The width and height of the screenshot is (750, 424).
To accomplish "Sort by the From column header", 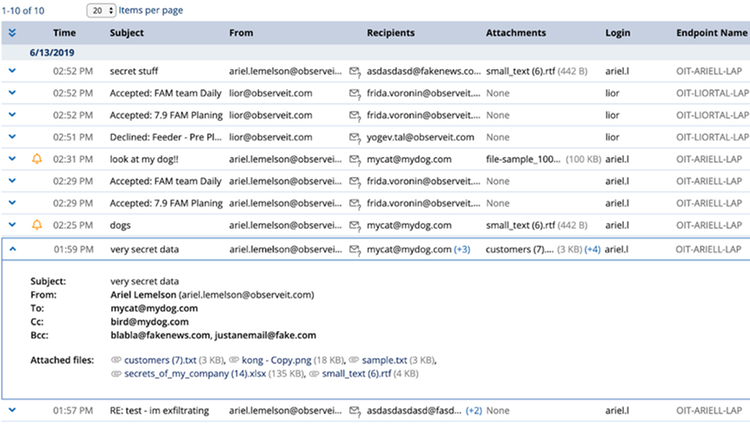I will [241, 33].
